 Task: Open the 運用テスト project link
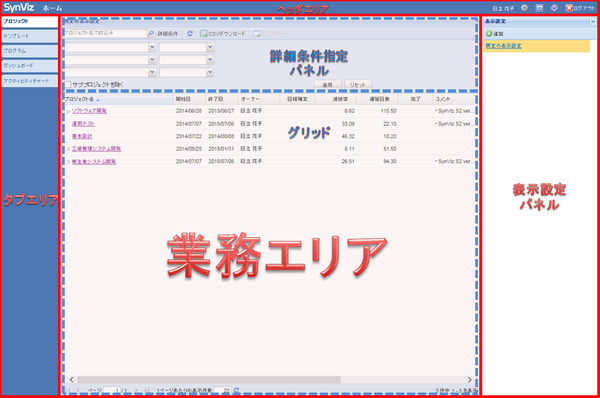pyautogui.click(x=83, y=124)
